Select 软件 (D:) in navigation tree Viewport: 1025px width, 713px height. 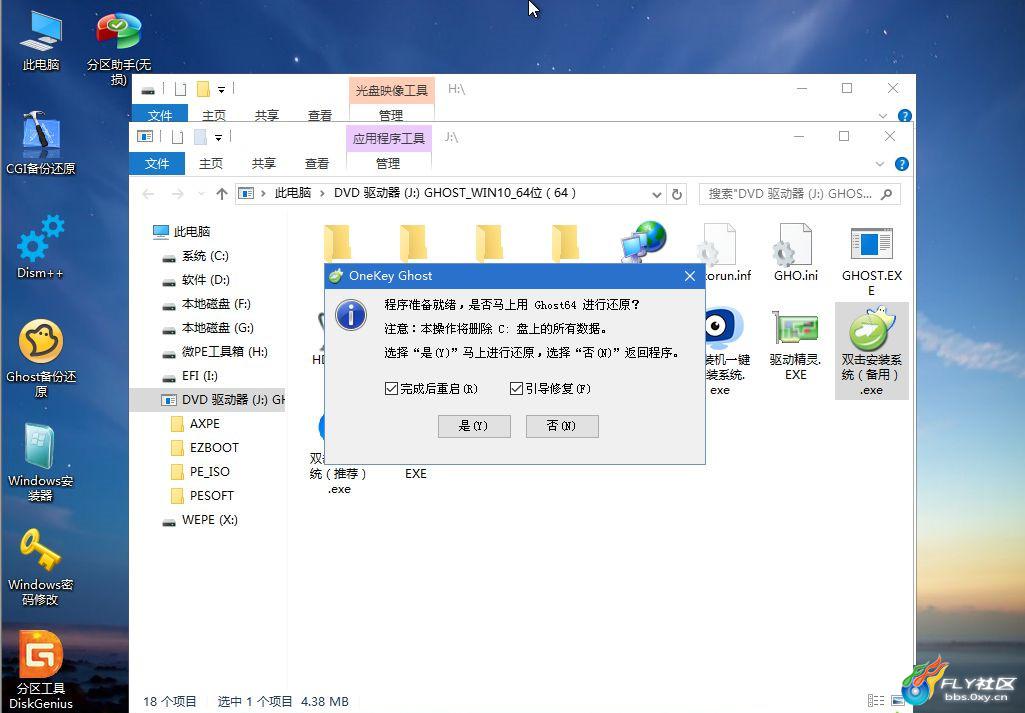coord(205,280)
